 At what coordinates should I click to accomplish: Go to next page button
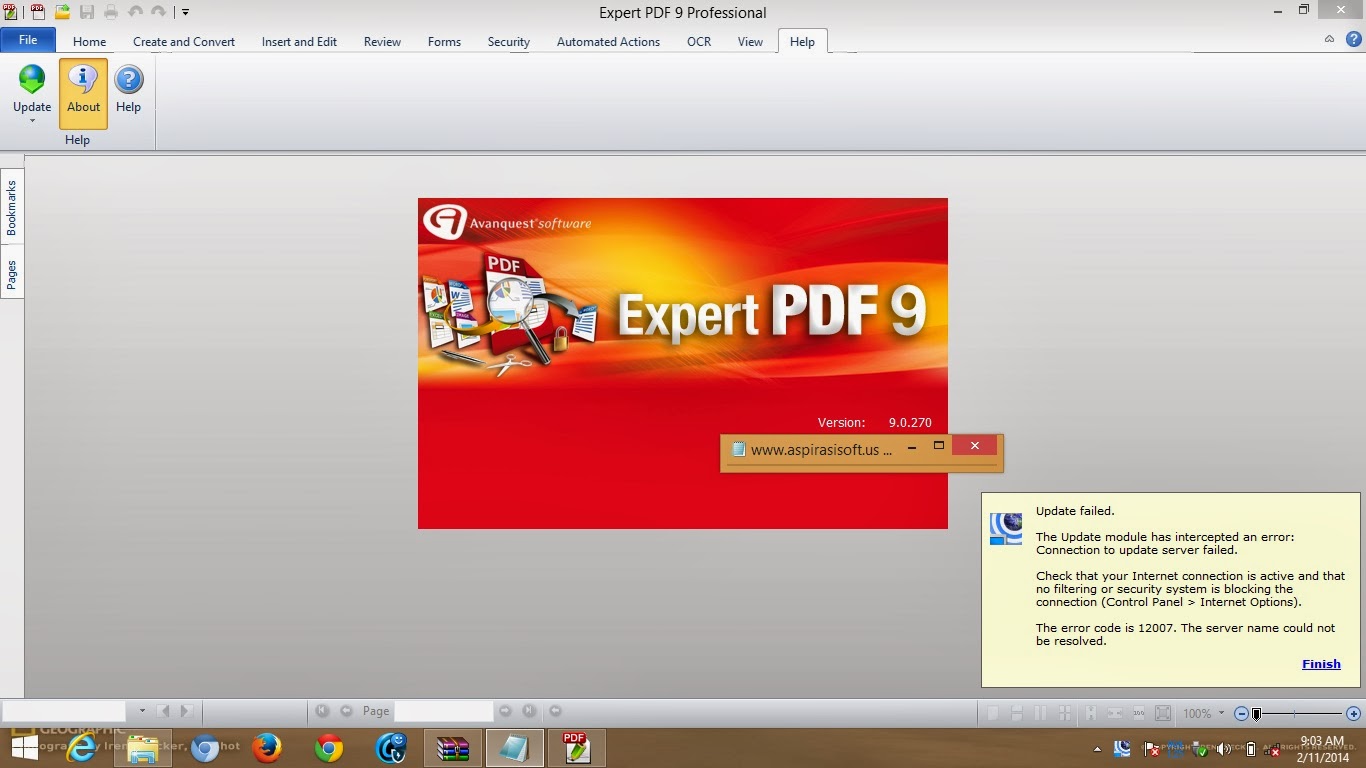505,711
